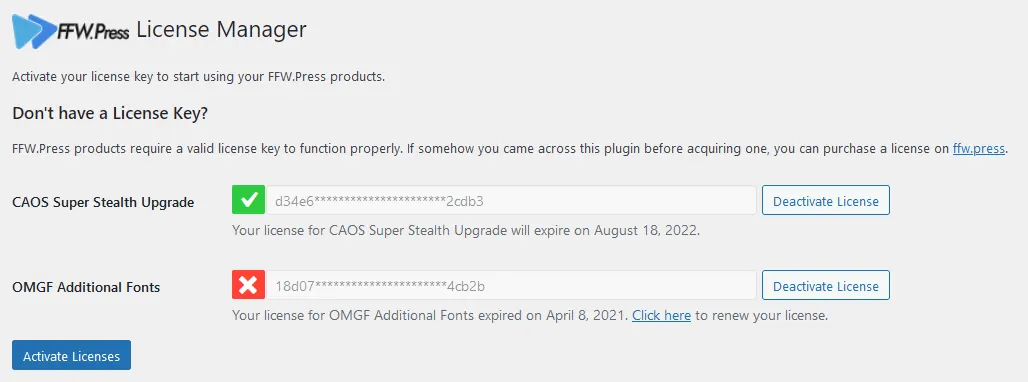Focus the OMGF Additional Fonts license key field
The height and width of the screenshot is (382, 1028).
coord(511,286)
